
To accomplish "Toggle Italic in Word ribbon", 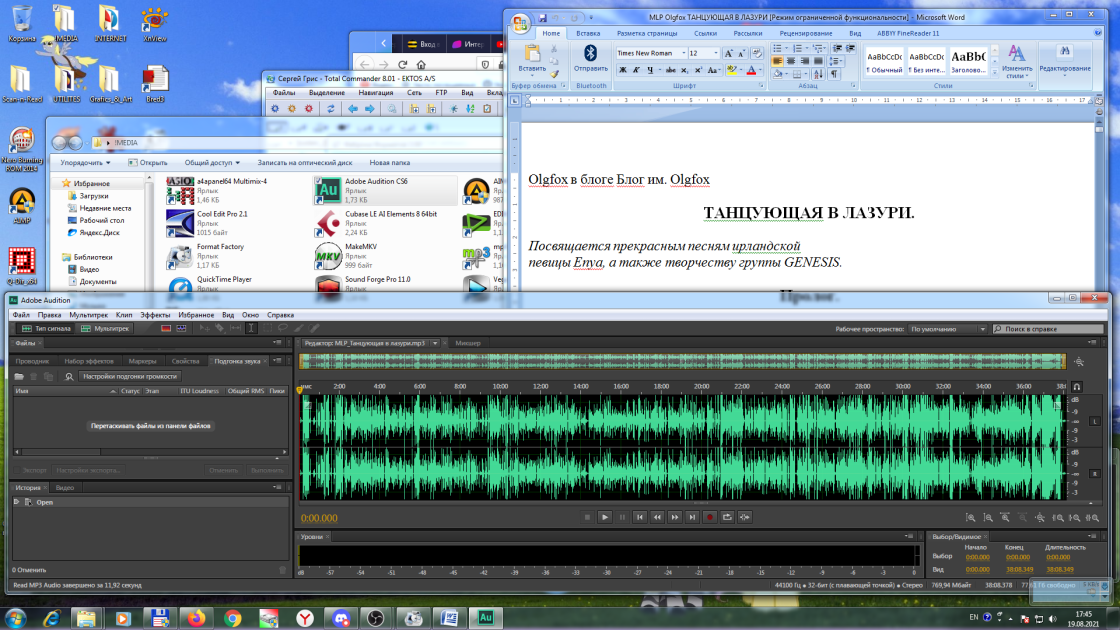I will (x=636, y=70).
